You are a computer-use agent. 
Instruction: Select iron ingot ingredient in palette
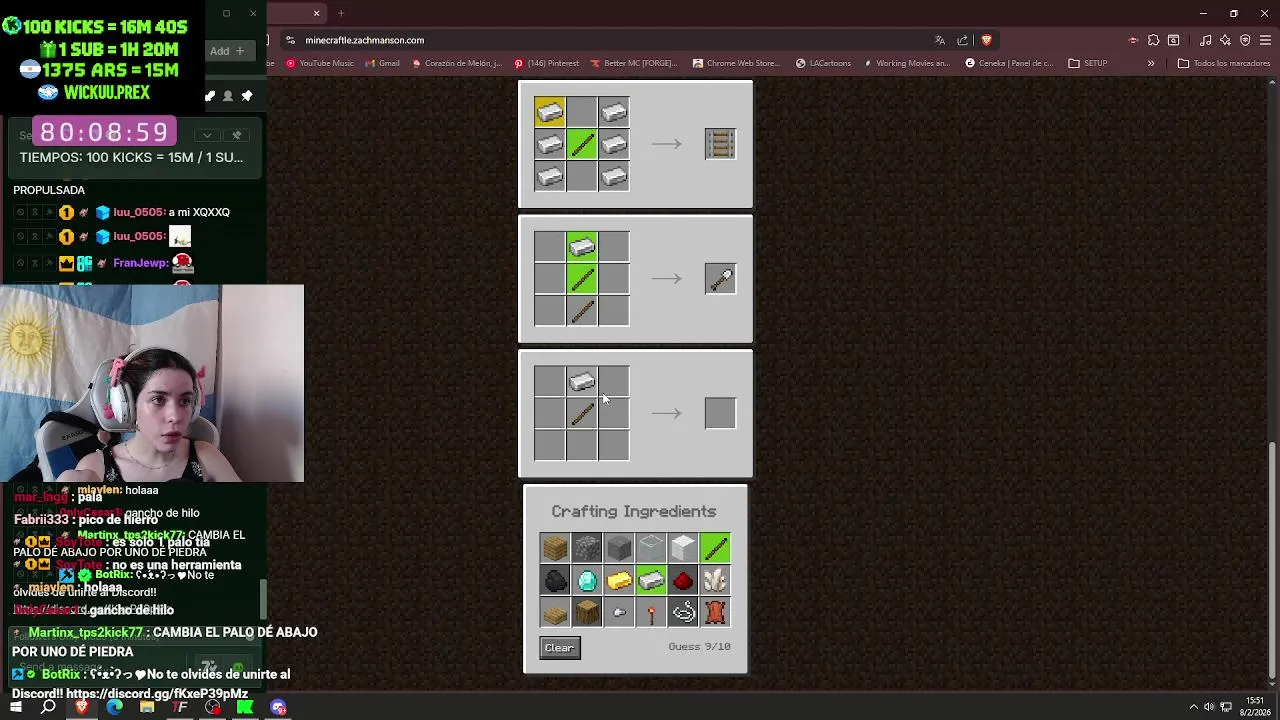coord(651,580)
